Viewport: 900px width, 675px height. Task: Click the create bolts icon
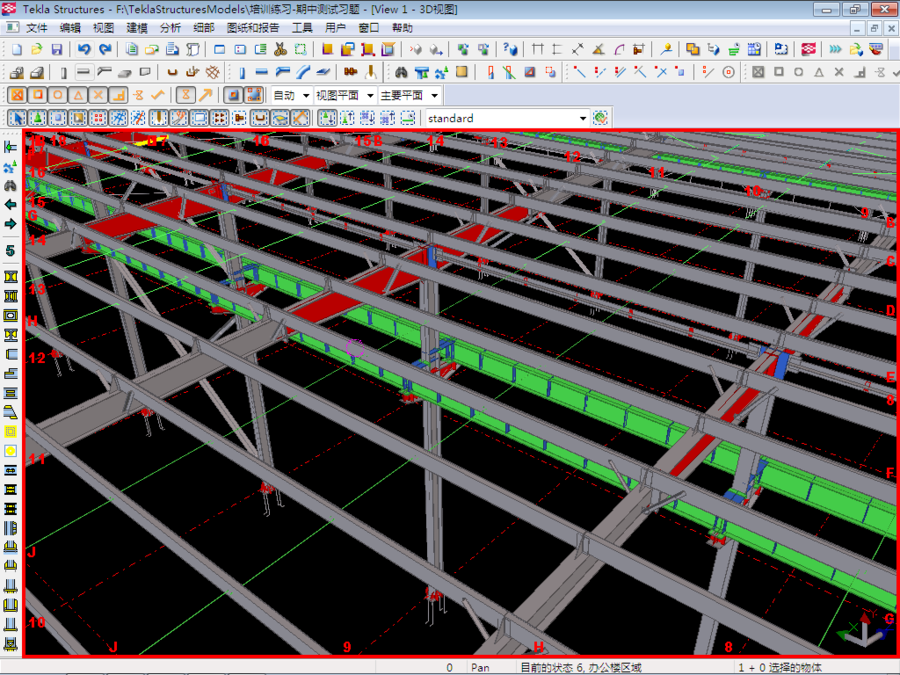350,72
